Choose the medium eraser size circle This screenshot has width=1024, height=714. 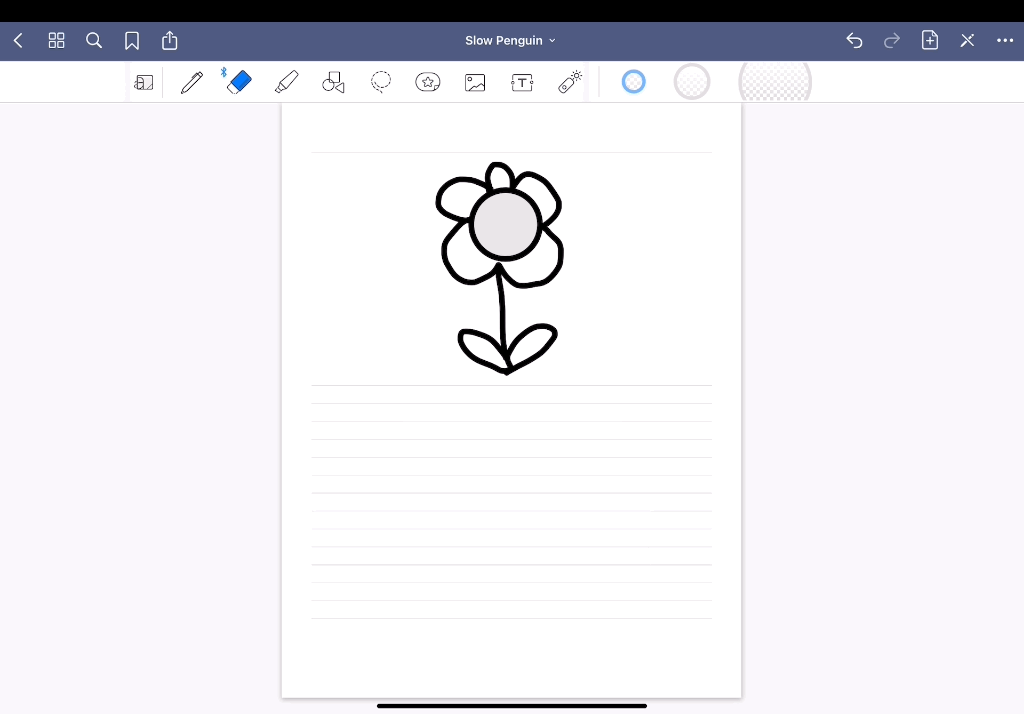click(692, 82)
